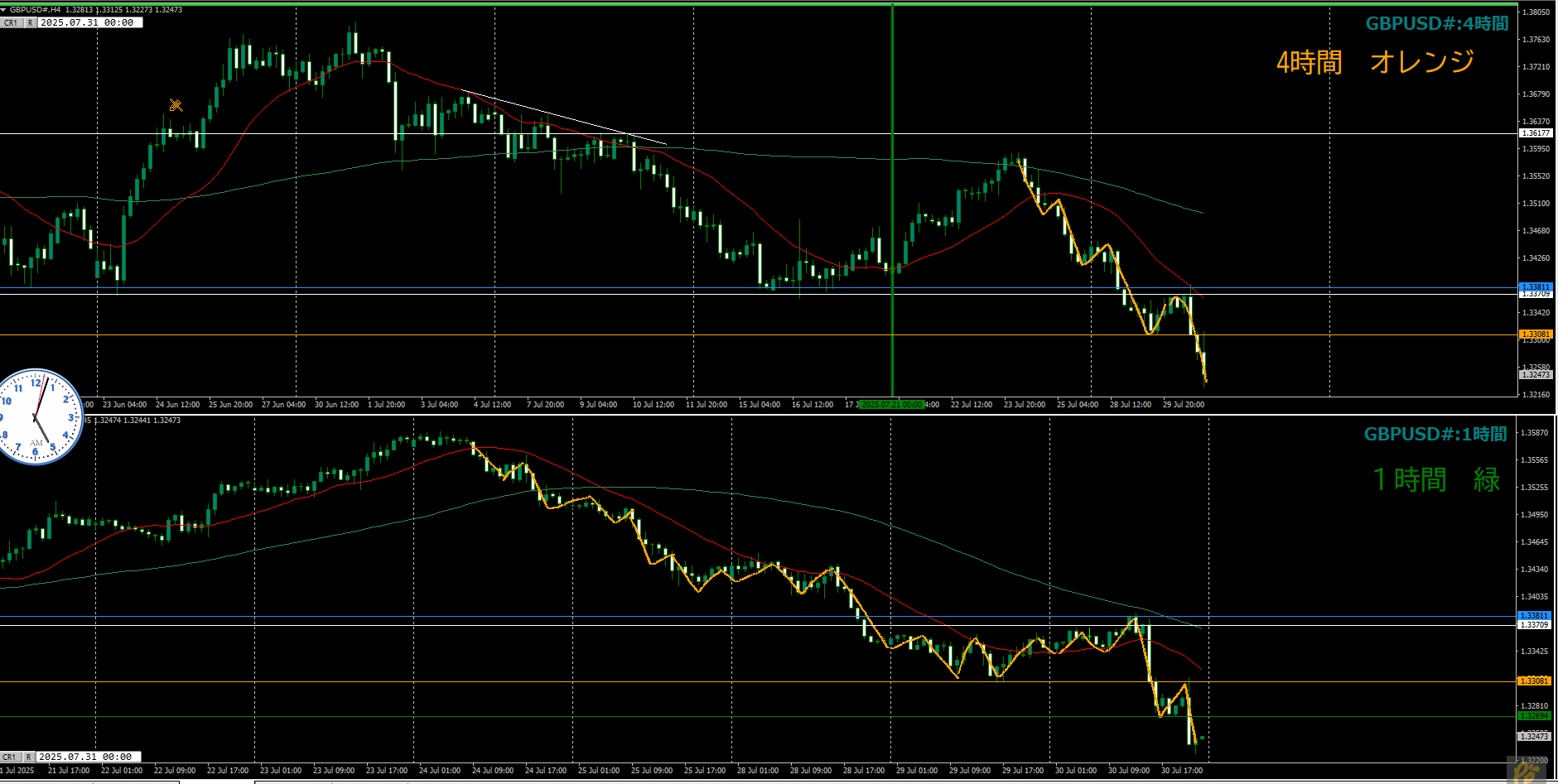Select the blue 1.33811 price label on 4-hour axis
The width and height of the screenshot is (1558, 784).
click(x=1535, y=287)
